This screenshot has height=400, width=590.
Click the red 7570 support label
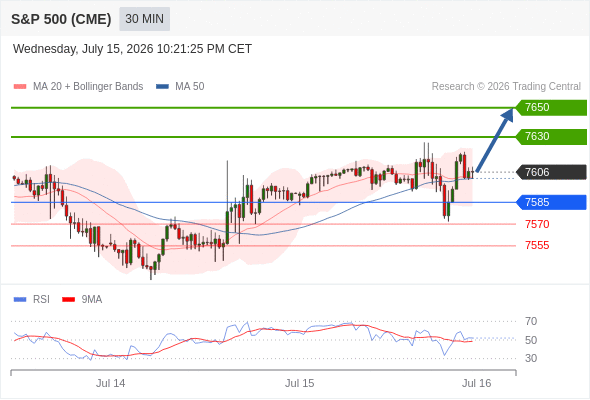coord(537,224)
